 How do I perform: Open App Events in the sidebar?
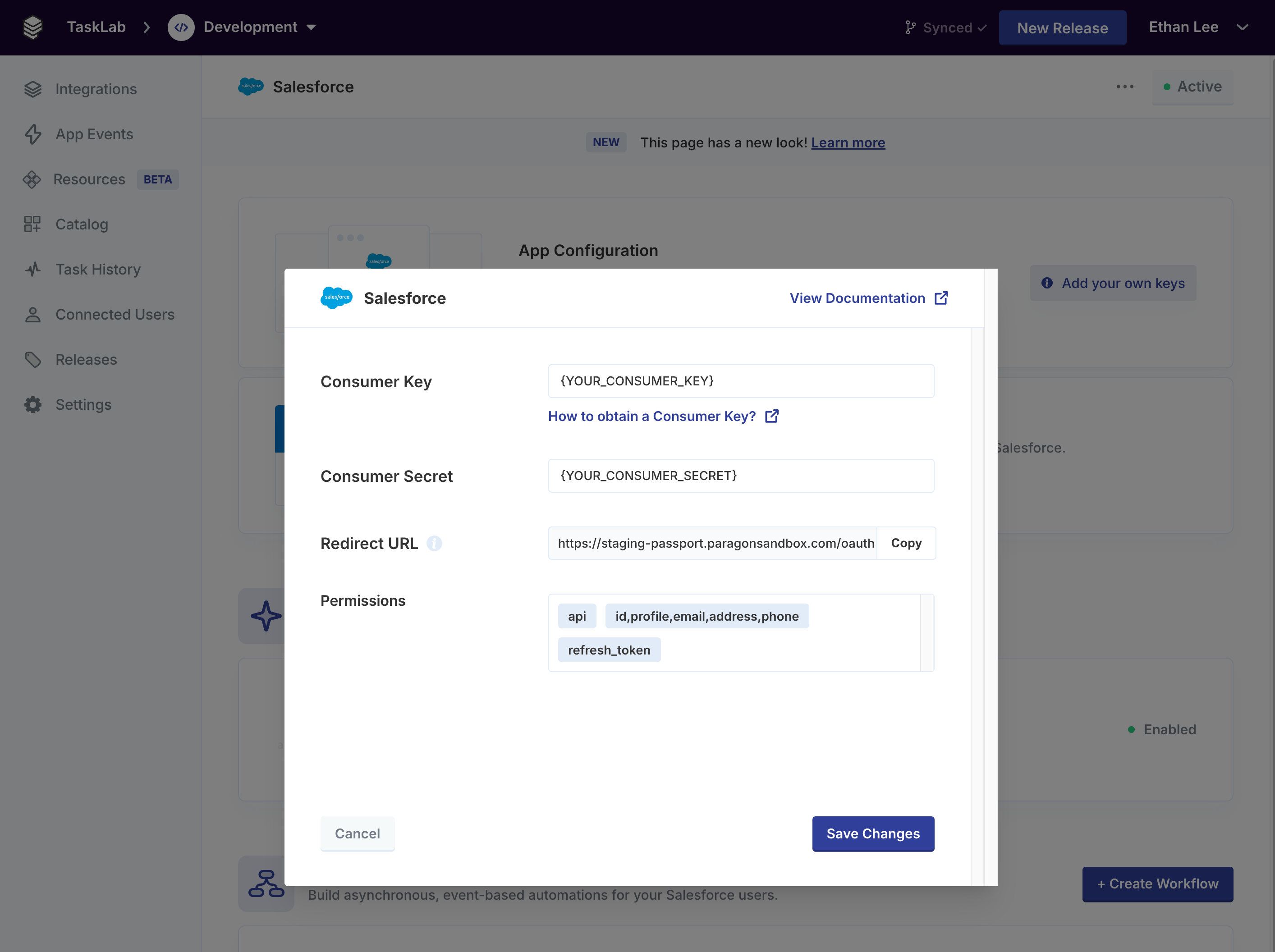pyautogui.click(x=94, y=134)
